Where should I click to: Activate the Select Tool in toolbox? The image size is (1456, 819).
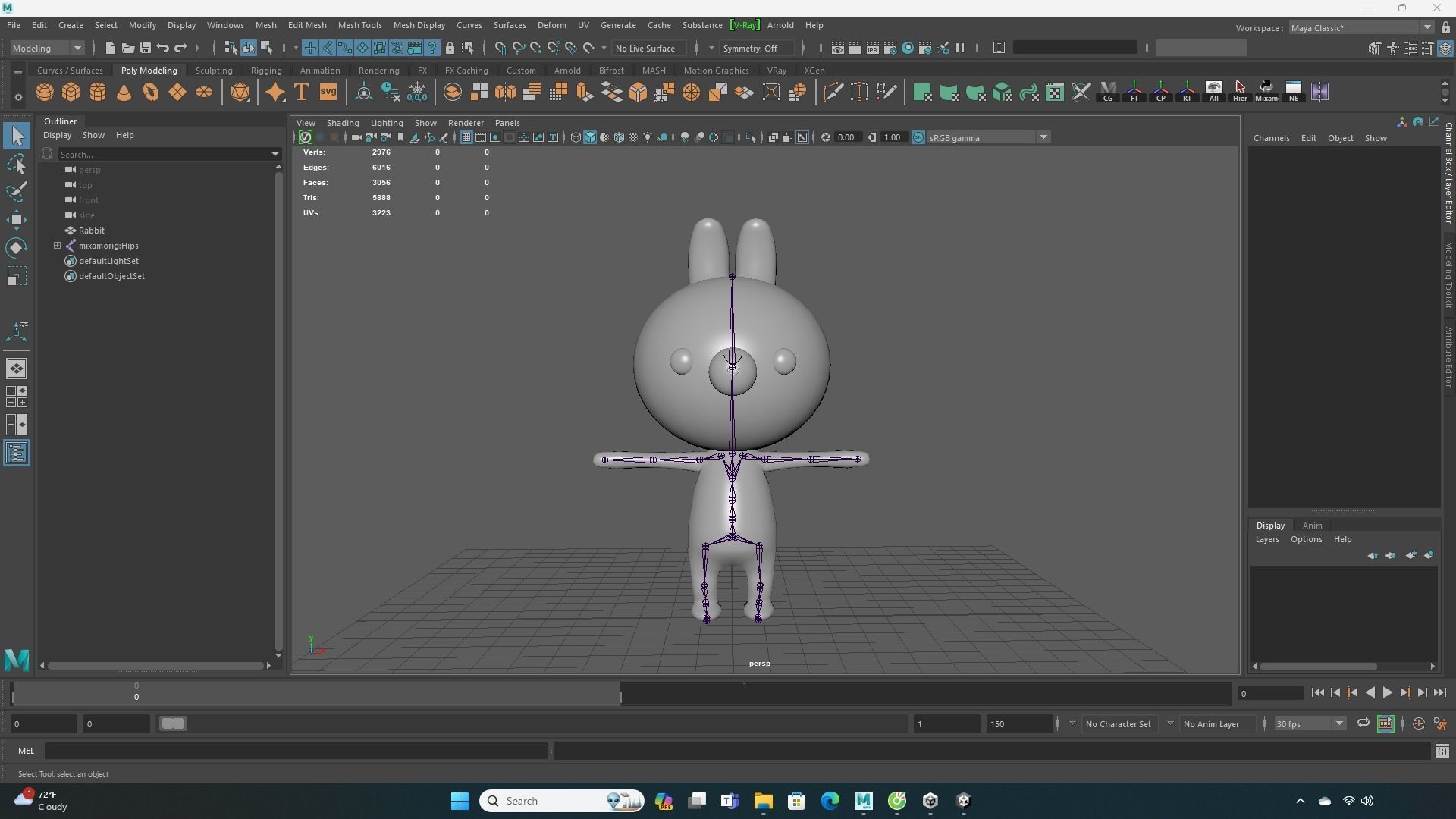17,136
